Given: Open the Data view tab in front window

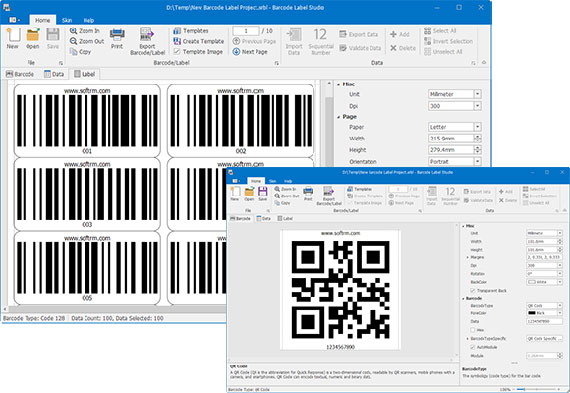Looking at the screenshot, I should [x=264, y=218].
